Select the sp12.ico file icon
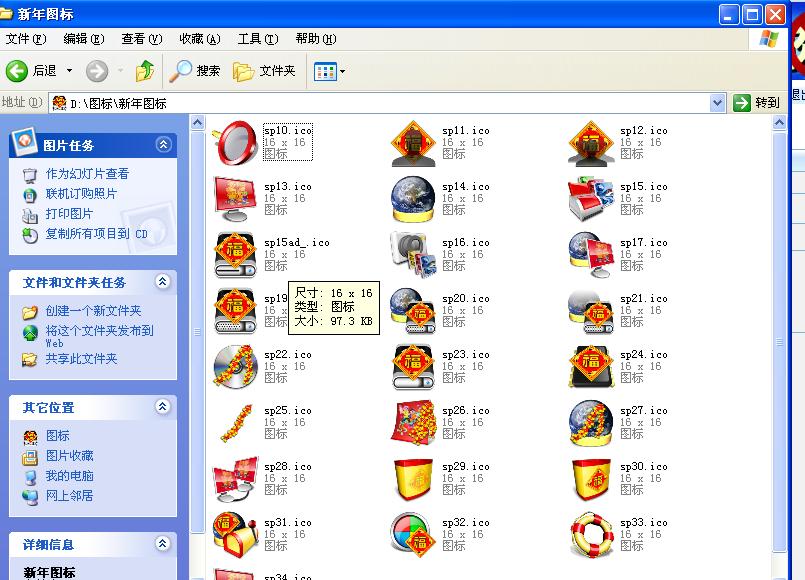 pyautogui.click(x=591, y=143)
